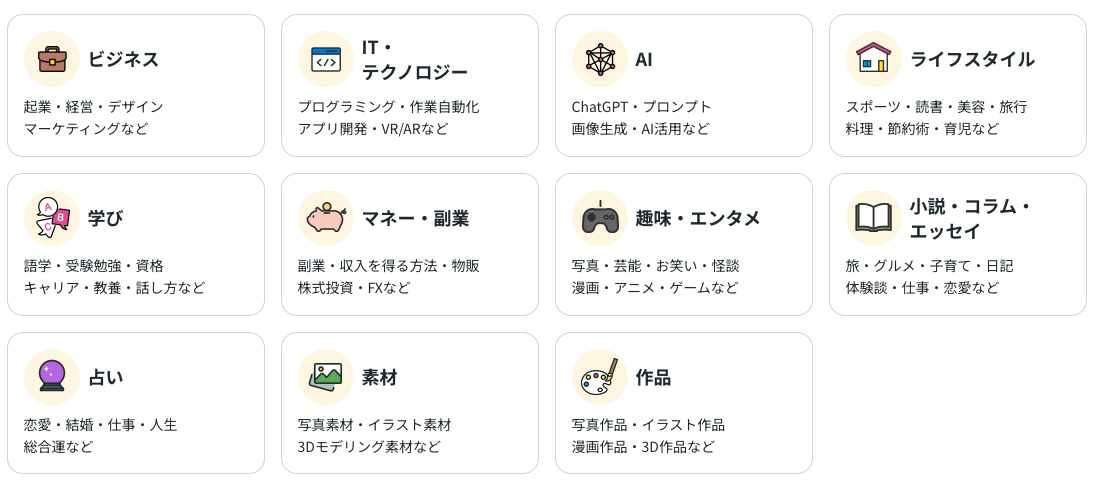
Task: Select the 学び category description text
Action: pyautogui.click(x=114, y=276)
